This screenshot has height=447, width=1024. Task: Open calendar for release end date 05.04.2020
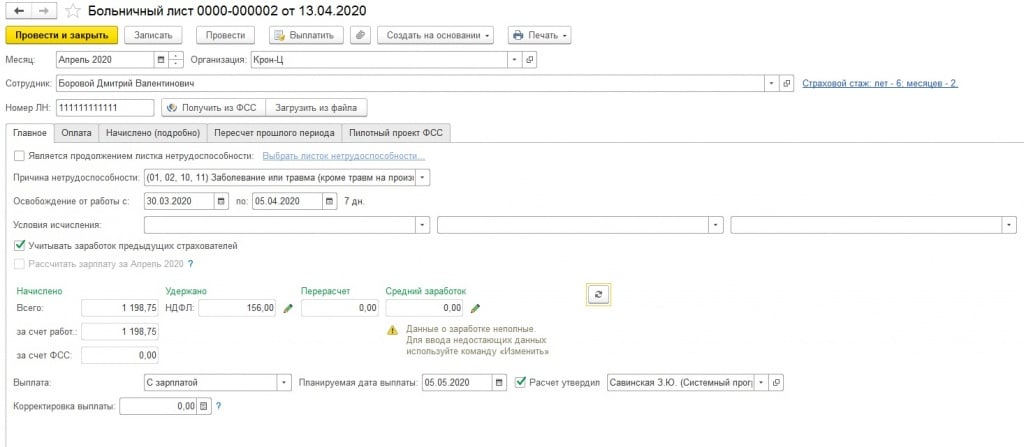coord(330,201)
